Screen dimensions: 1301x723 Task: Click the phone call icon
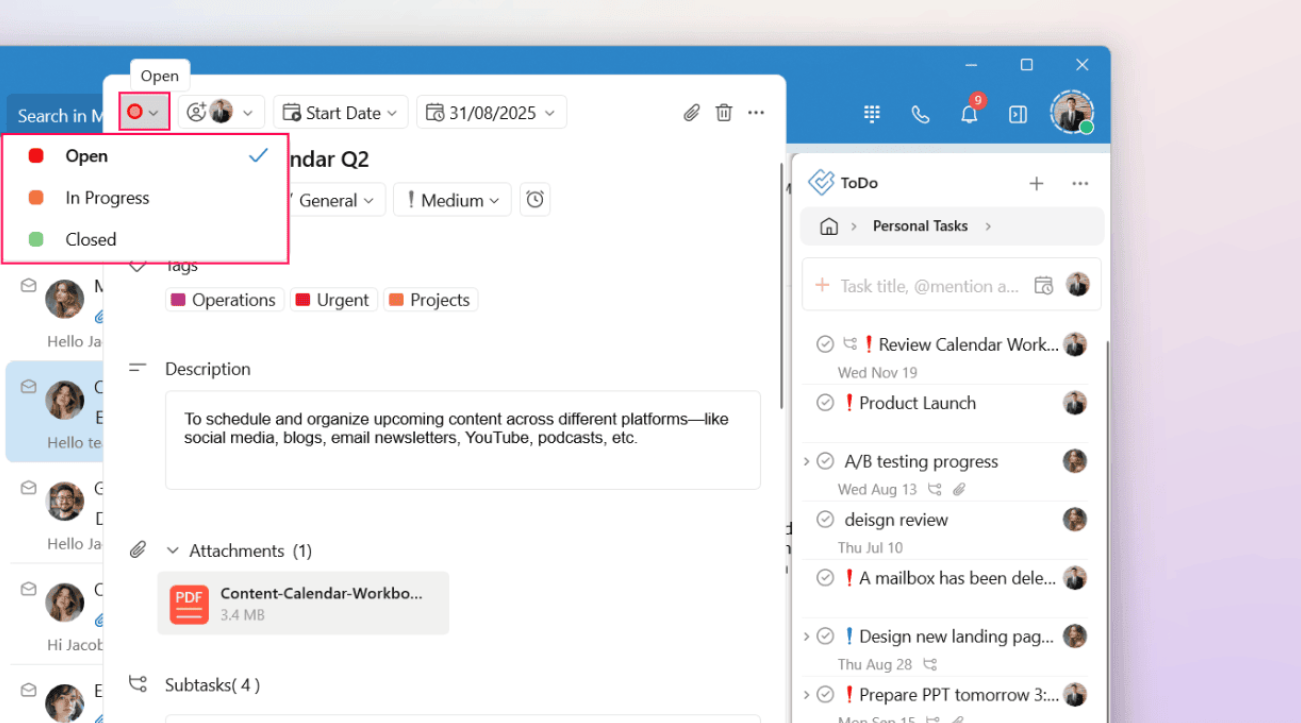pyautogui.click(x=921, y=114)
